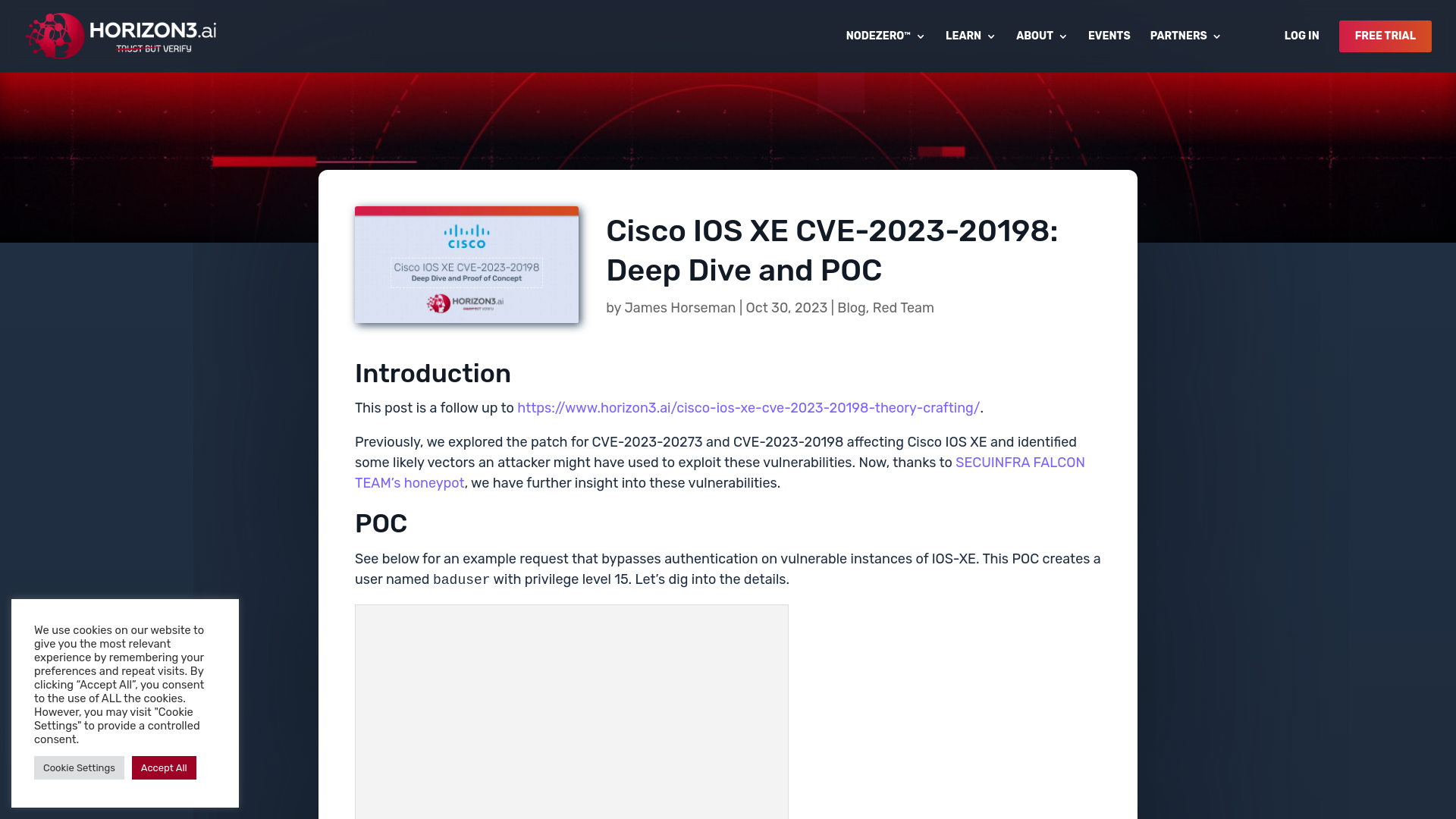Image resolution: width=1456 pixels, height=819 pixels.
Task: Accept all cookies via Accept All button
Action: tap(163, 767)
